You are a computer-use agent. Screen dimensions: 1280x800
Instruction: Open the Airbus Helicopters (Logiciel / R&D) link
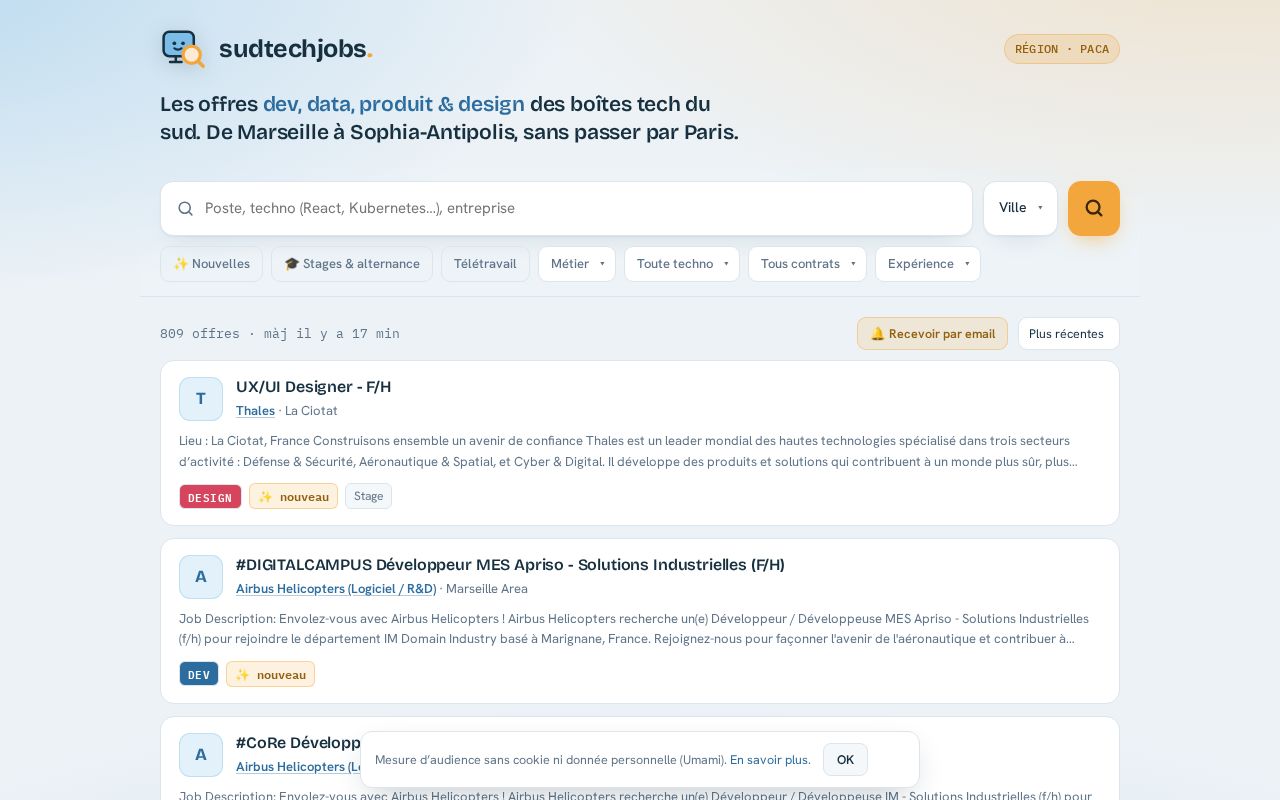click(336, 589)
